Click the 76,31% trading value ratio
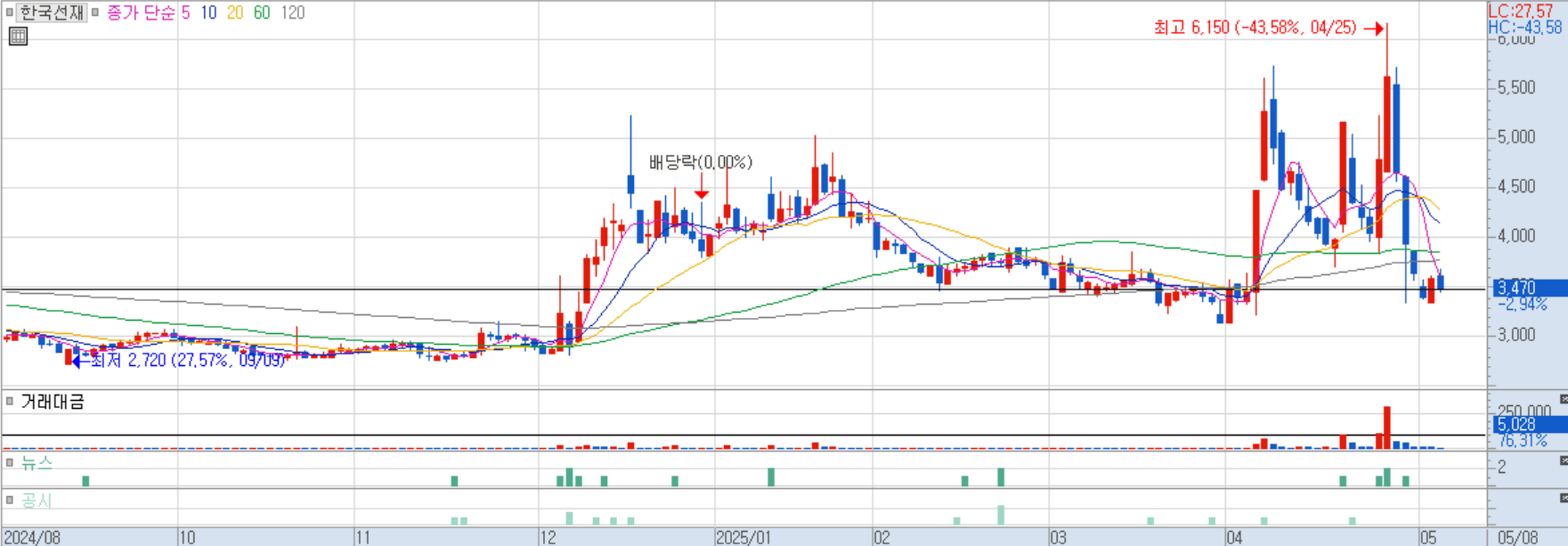 click(x=1523, y=441)
